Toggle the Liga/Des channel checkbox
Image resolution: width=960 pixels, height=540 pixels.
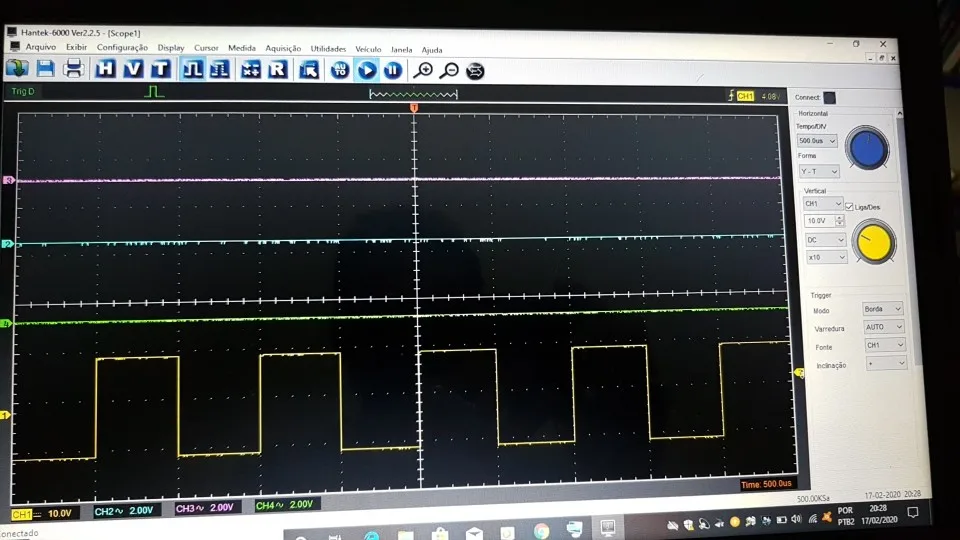tap(849, 206)
